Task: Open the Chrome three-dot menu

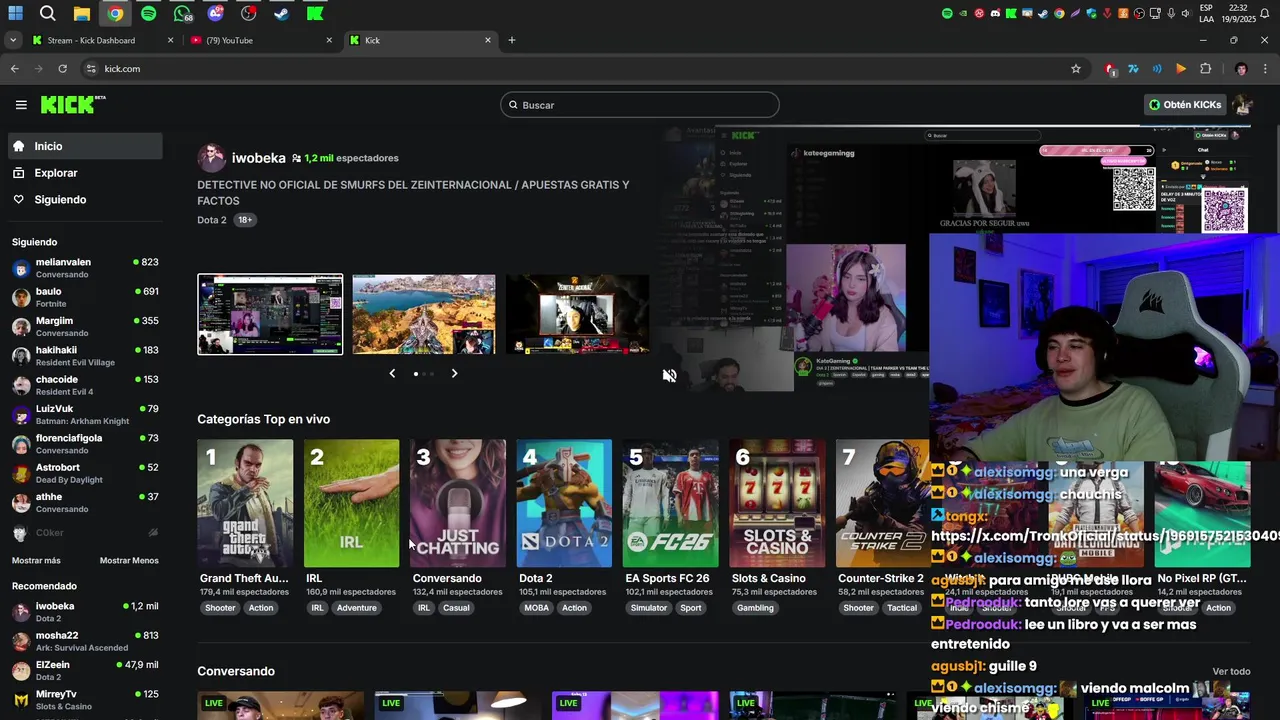Action: [x=1265, y=69]
